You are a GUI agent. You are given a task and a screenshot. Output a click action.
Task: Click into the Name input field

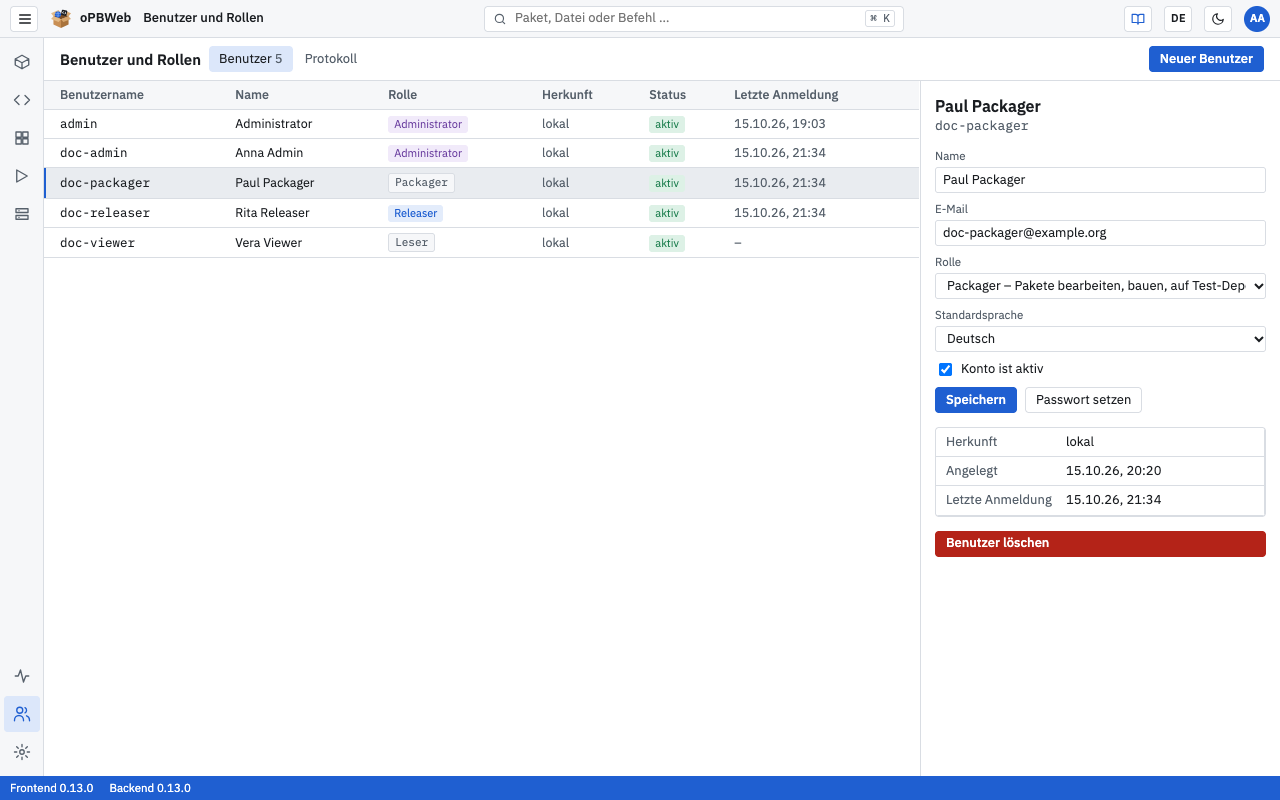(x=1100, y=180)
